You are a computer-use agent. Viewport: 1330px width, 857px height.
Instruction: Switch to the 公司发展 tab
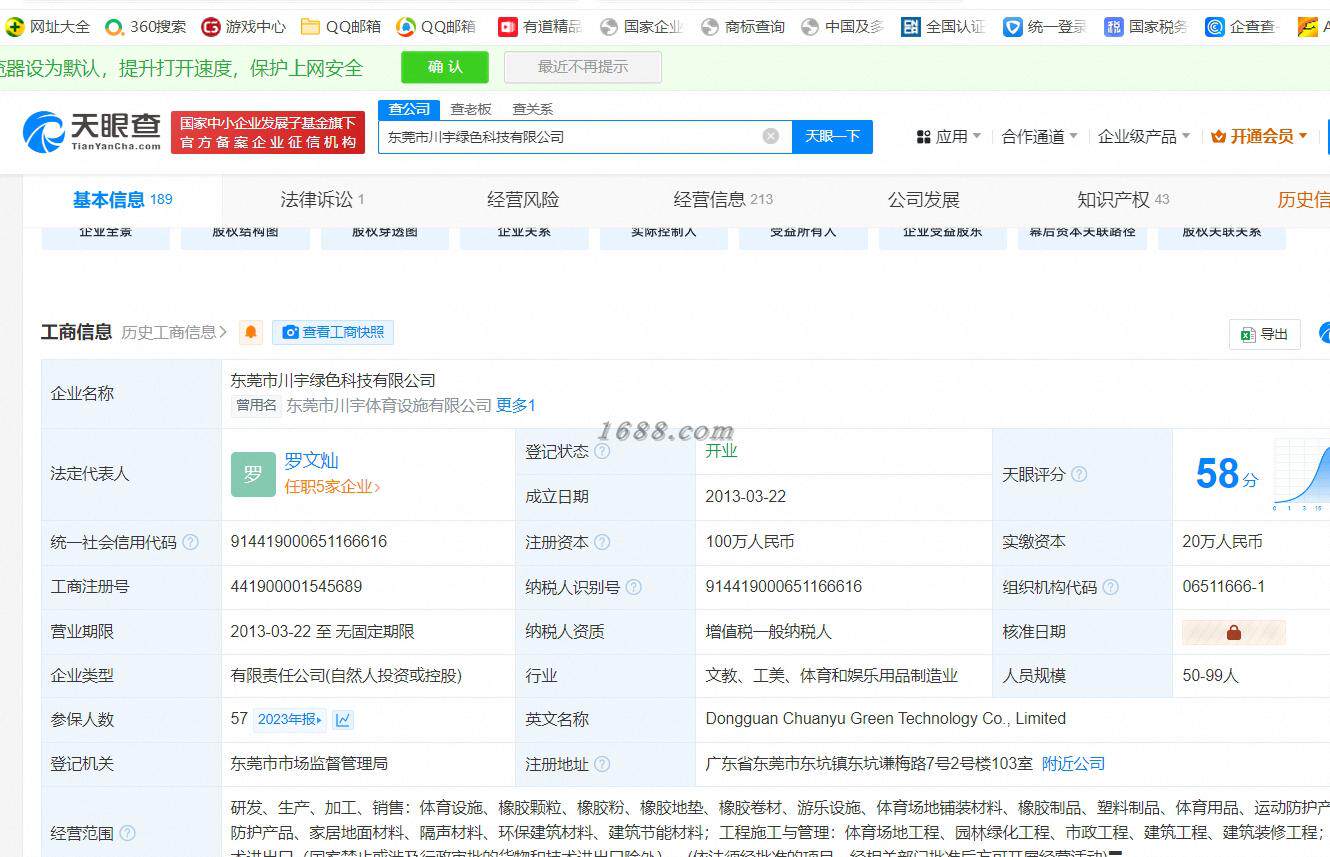point(923,200)
